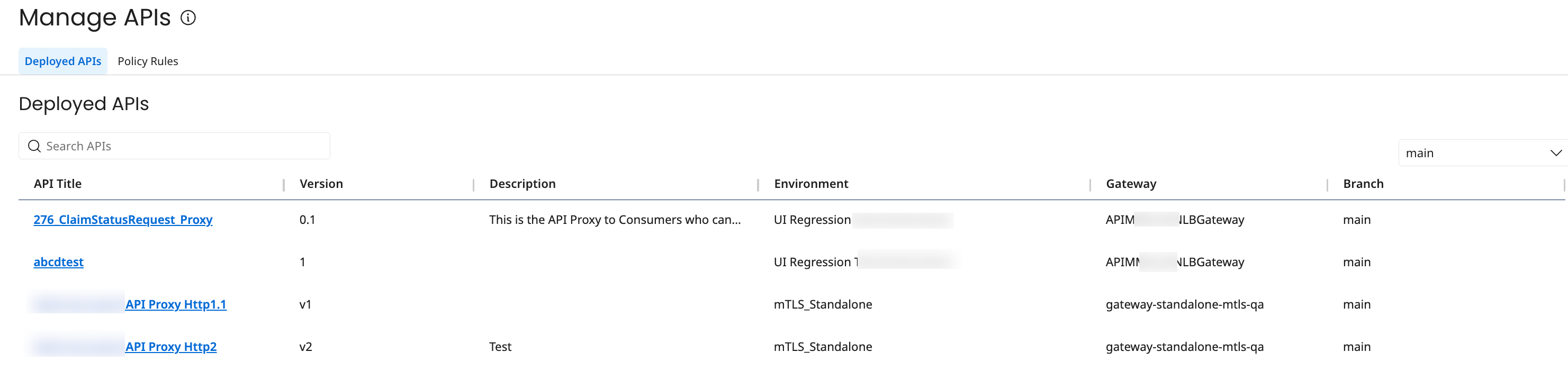Click the magnifier icon in the search bar
This screenshot has height=379, width=1568.
click(35, 146)
